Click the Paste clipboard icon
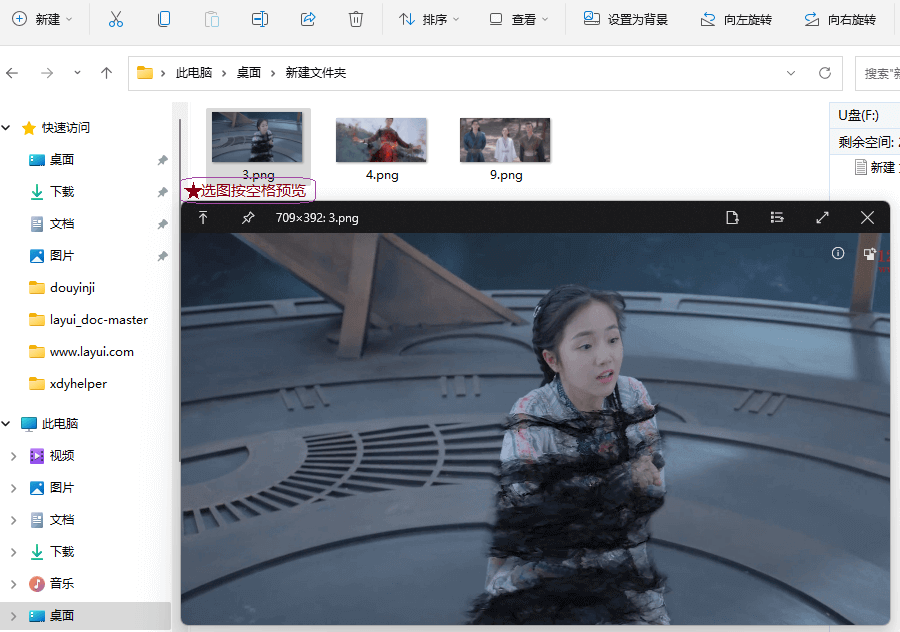Screen dimensions: 900x632 (x=212, y=20)
